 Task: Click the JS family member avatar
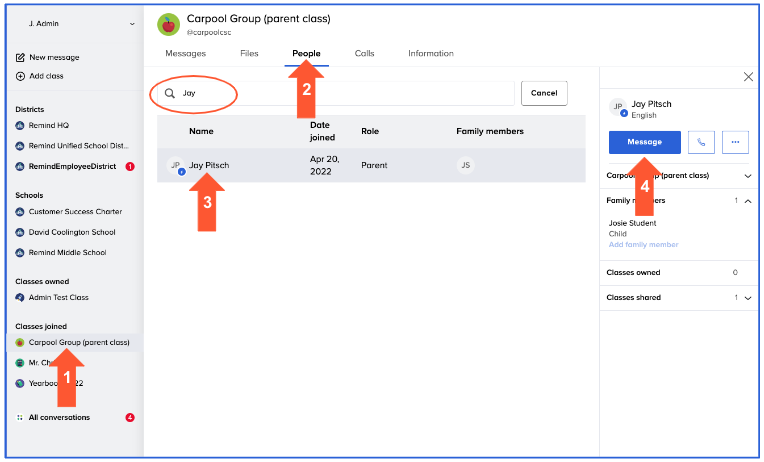pos(465,166)
